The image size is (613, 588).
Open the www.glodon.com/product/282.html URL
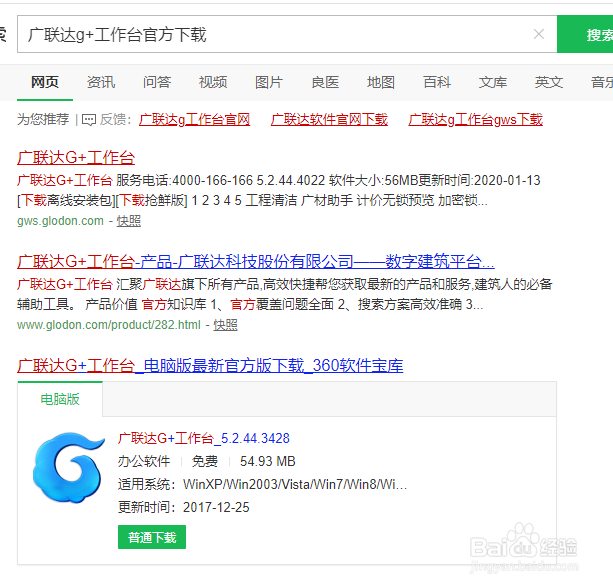(109, 325)
